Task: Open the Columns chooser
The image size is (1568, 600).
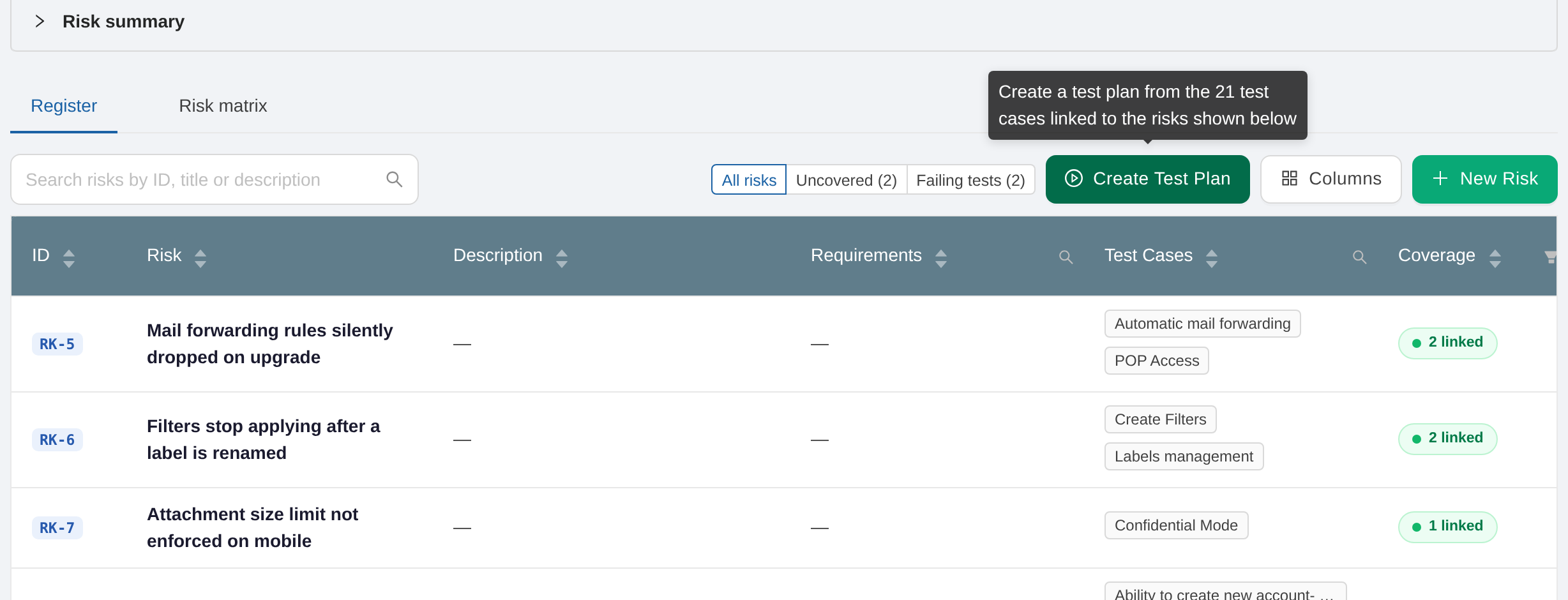Action: (1331, 179)
